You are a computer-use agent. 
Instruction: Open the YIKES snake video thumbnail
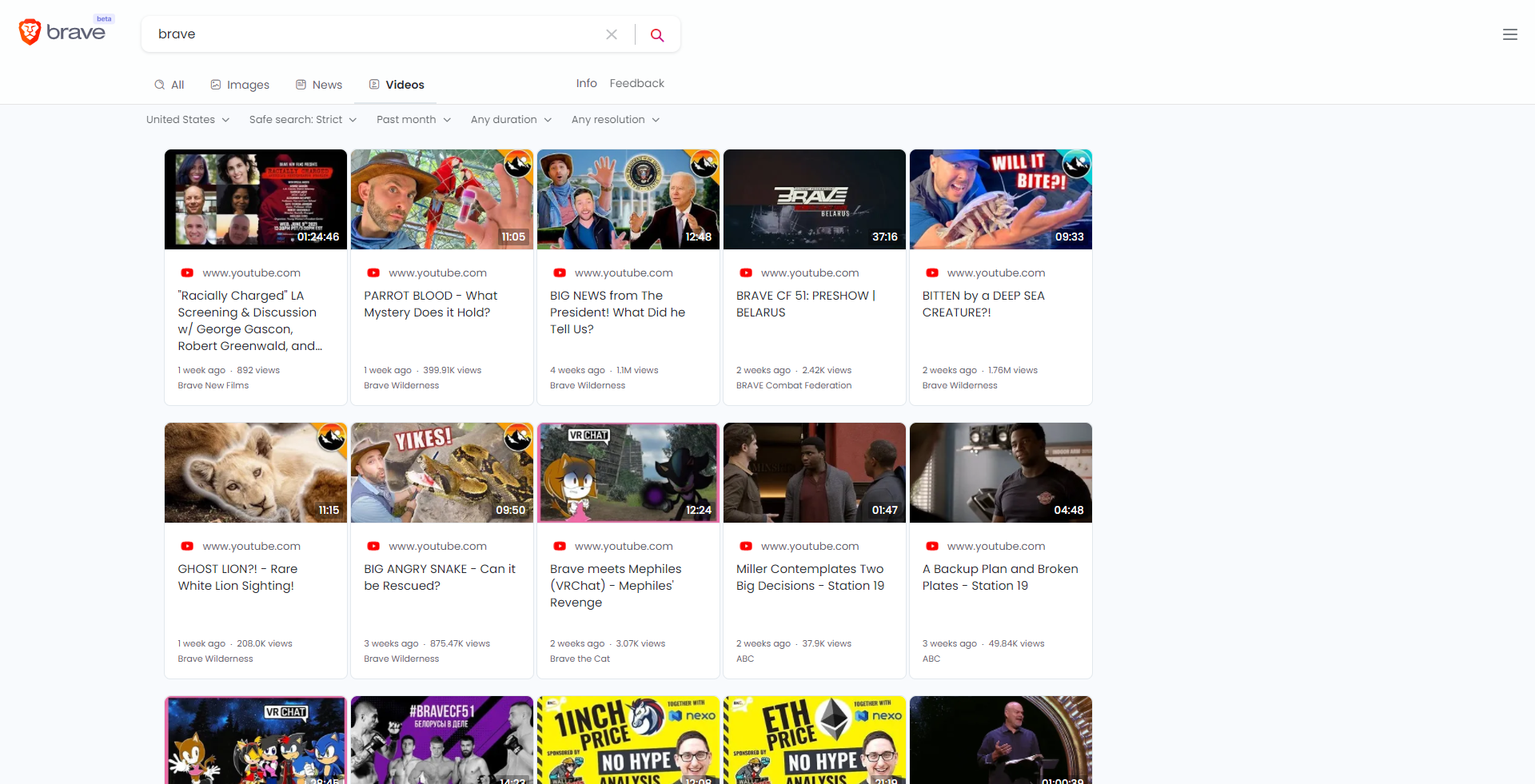point(442,472)
